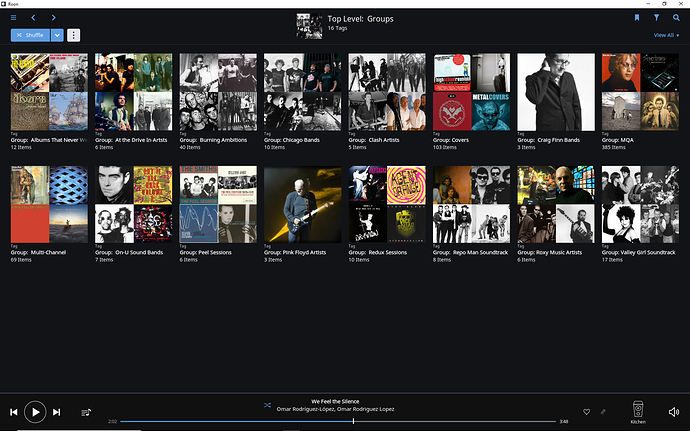
Task: Click the artist name Omar Rodriguez-Lopez
Action: (x=335, y=409)
